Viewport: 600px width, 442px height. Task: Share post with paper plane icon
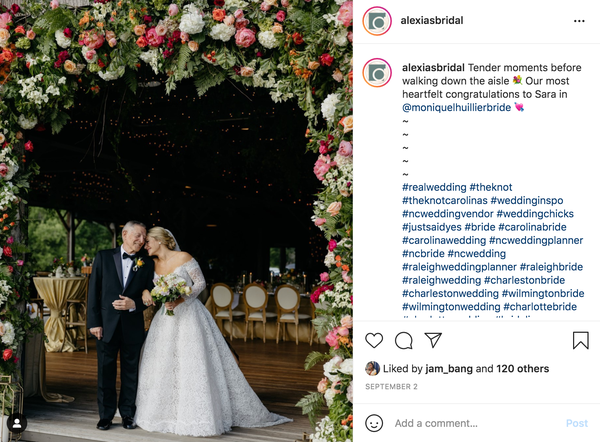(x=433, y=340)
